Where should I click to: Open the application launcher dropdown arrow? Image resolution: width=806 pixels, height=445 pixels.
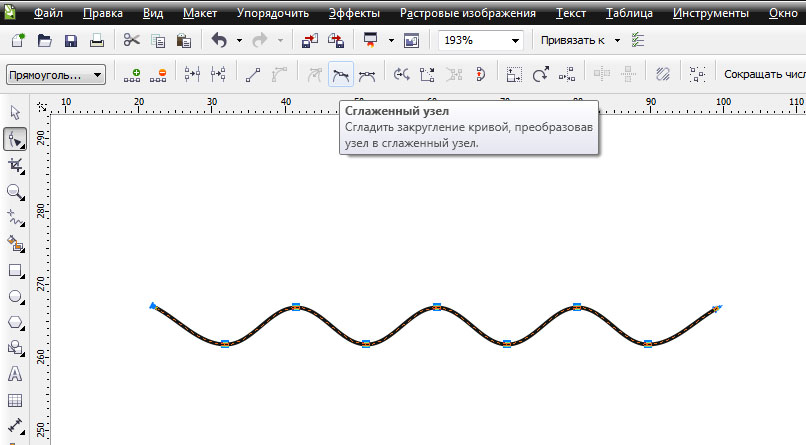(391, 40)
